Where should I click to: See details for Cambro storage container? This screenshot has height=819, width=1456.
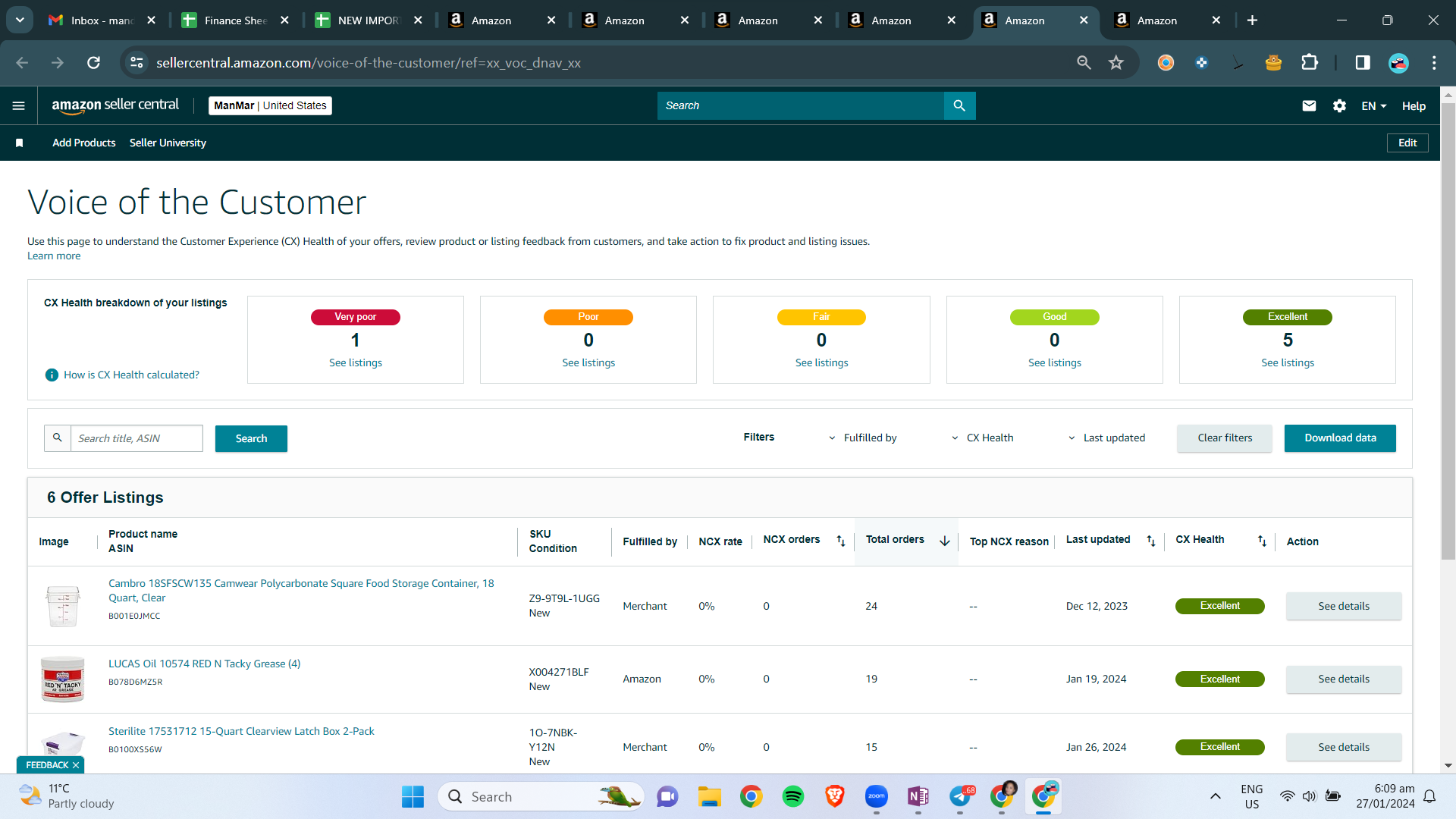(1344, 606)
